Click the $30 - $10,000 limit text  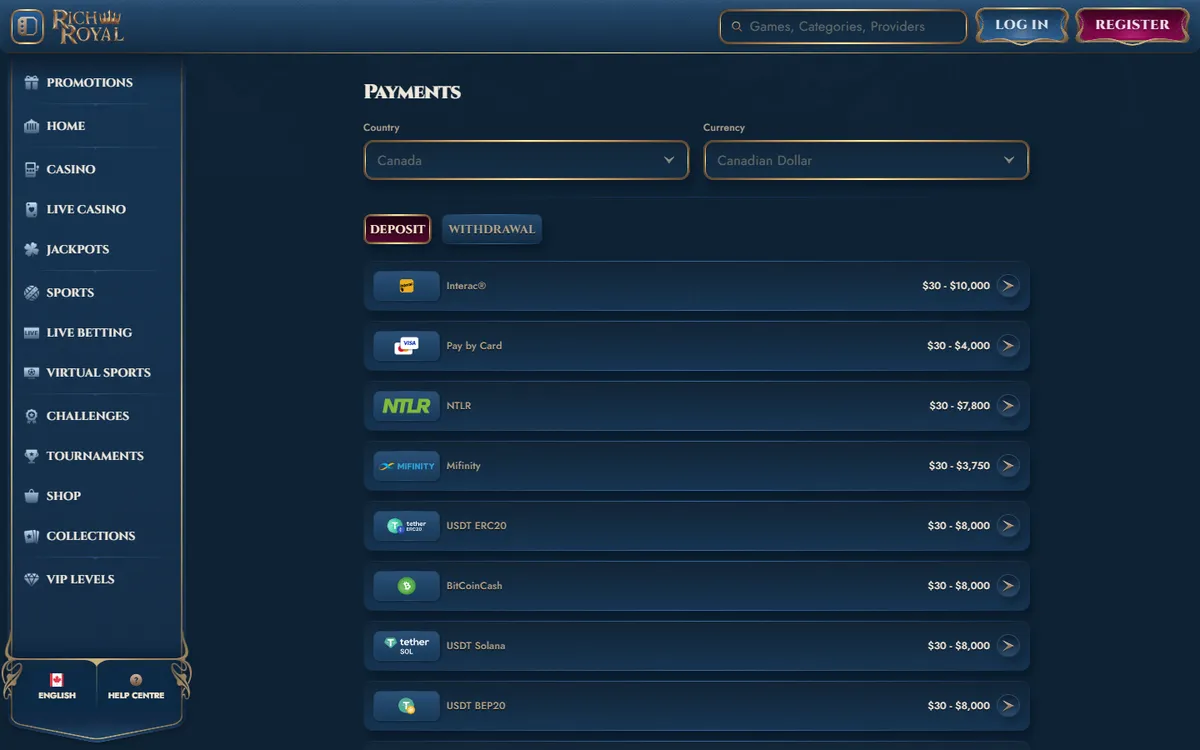point(956,286)
